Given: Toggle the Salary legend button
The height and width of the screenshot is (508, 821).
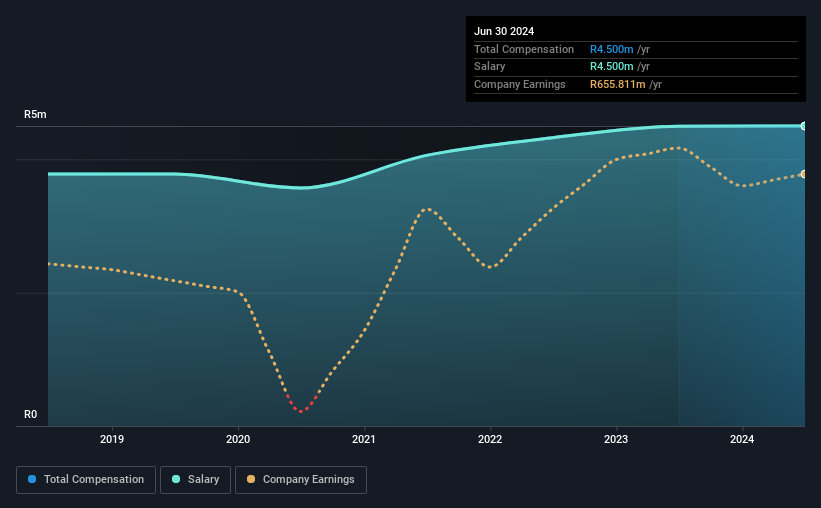Looking at the screenshot, I should coord(195,480).
